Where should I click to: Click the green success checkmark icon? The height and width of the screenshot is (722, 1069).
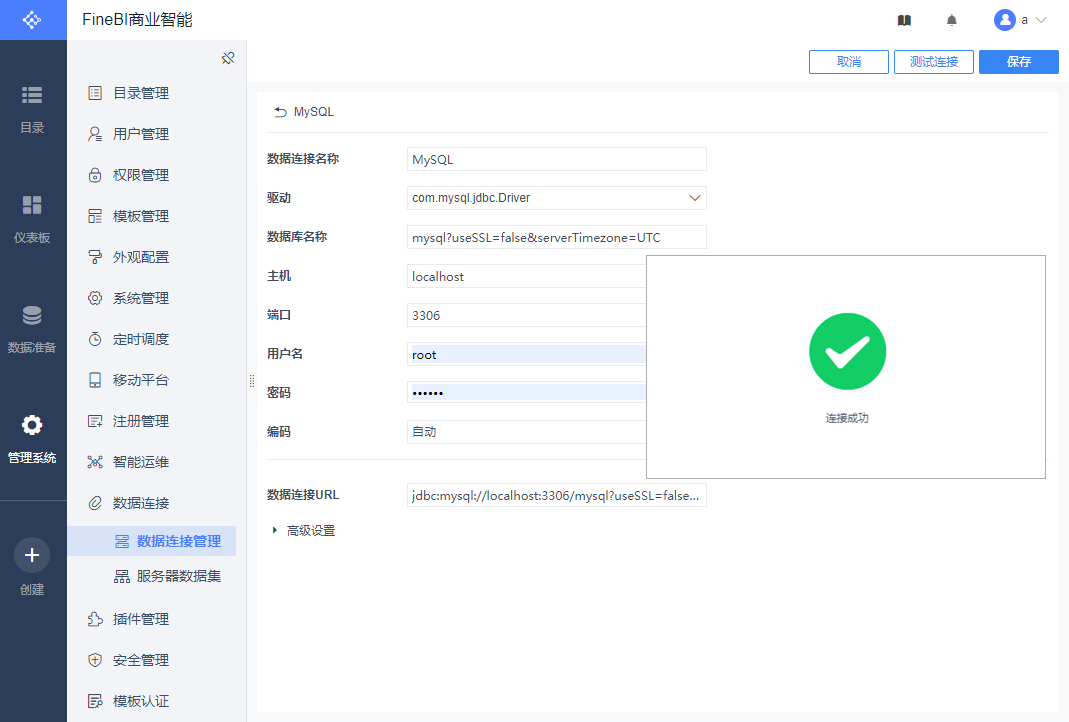[x=847, y=351]
